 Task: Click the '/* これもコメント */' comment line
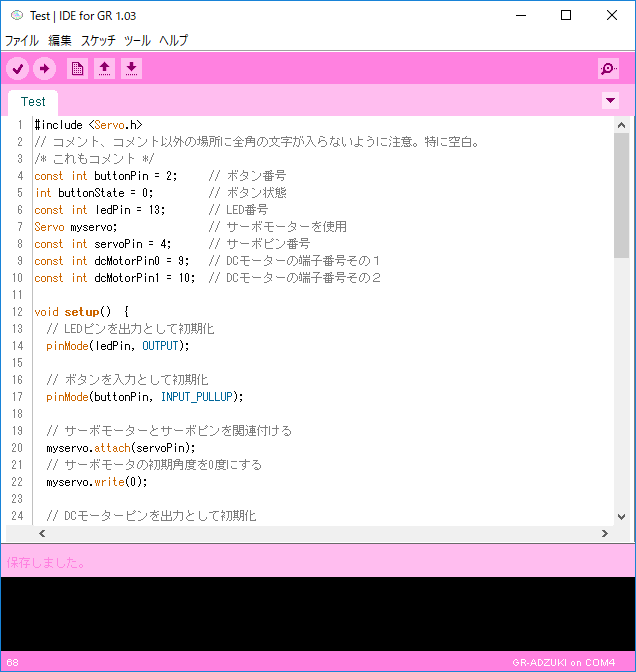[94, 159]
